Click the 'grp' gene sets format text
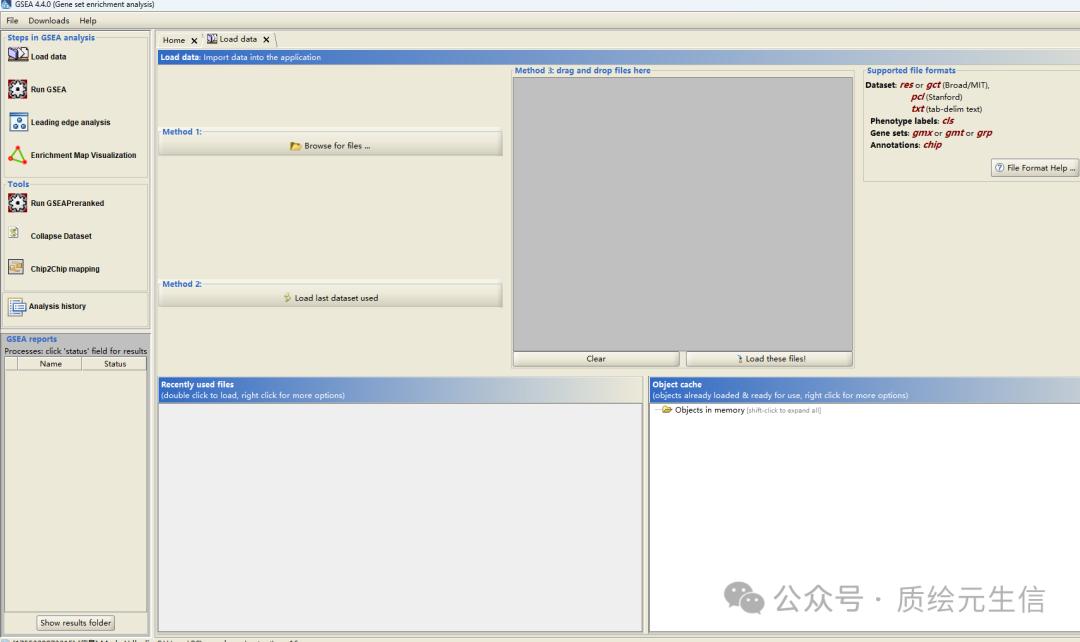 pos(984,133)
